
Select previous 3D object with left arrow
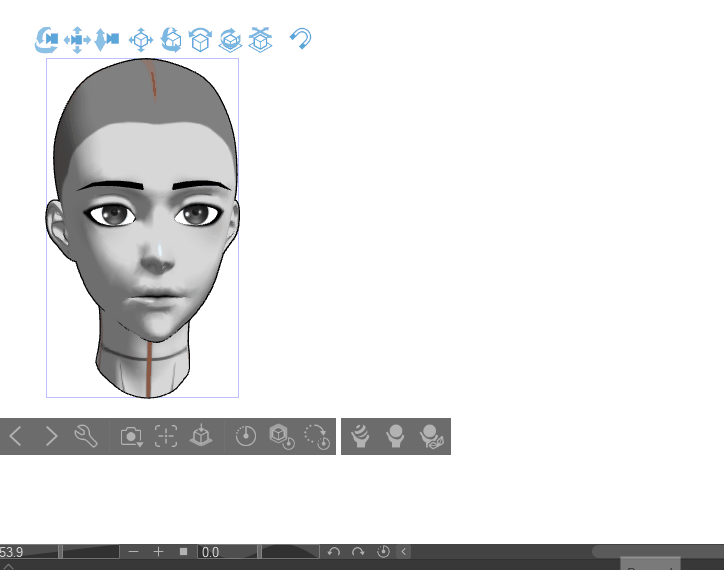15,436
